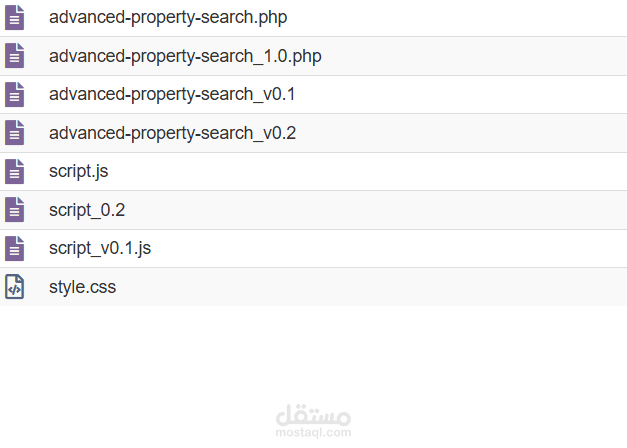Click blank area of the style.css row

[360, 287]
